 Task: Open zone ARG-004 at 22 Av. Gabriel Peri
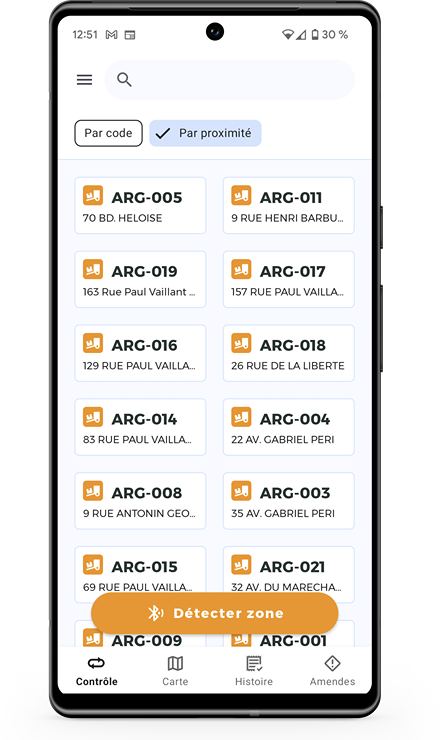pos(288,427)
